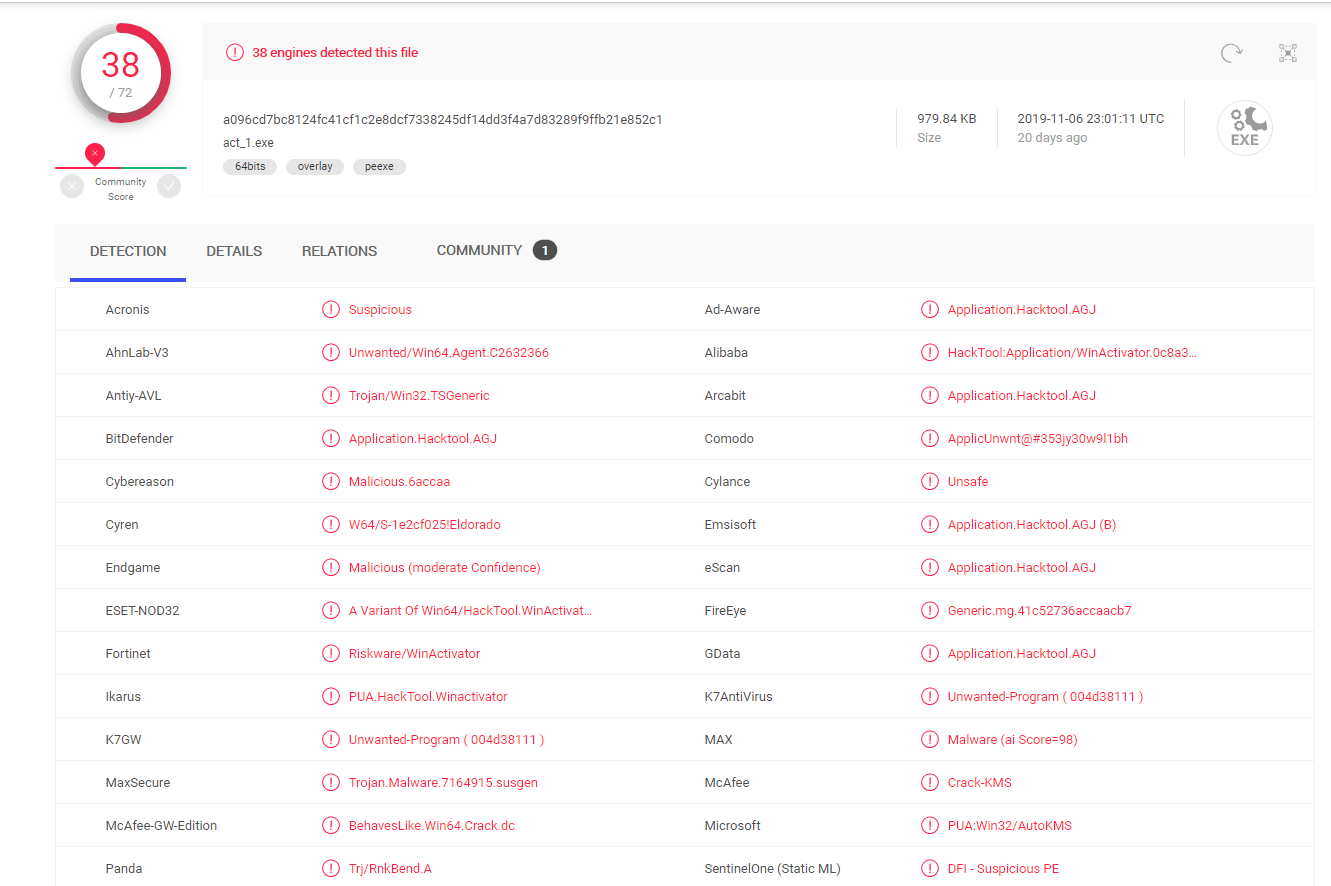Screen dimensions: 1331x886
Task: Click 'Malicious (moderate Confidence)' result
Action: point(444,567)
